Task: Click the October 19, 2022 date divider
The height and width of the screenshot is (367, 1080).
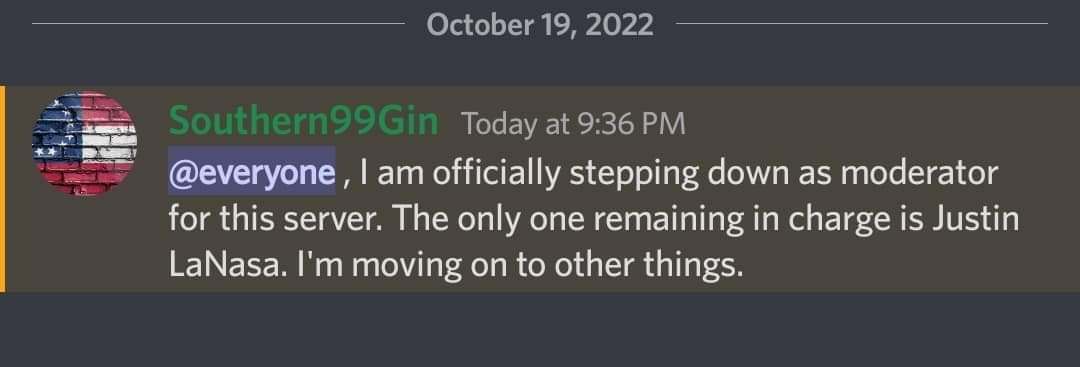Action: tap(540, 25)
